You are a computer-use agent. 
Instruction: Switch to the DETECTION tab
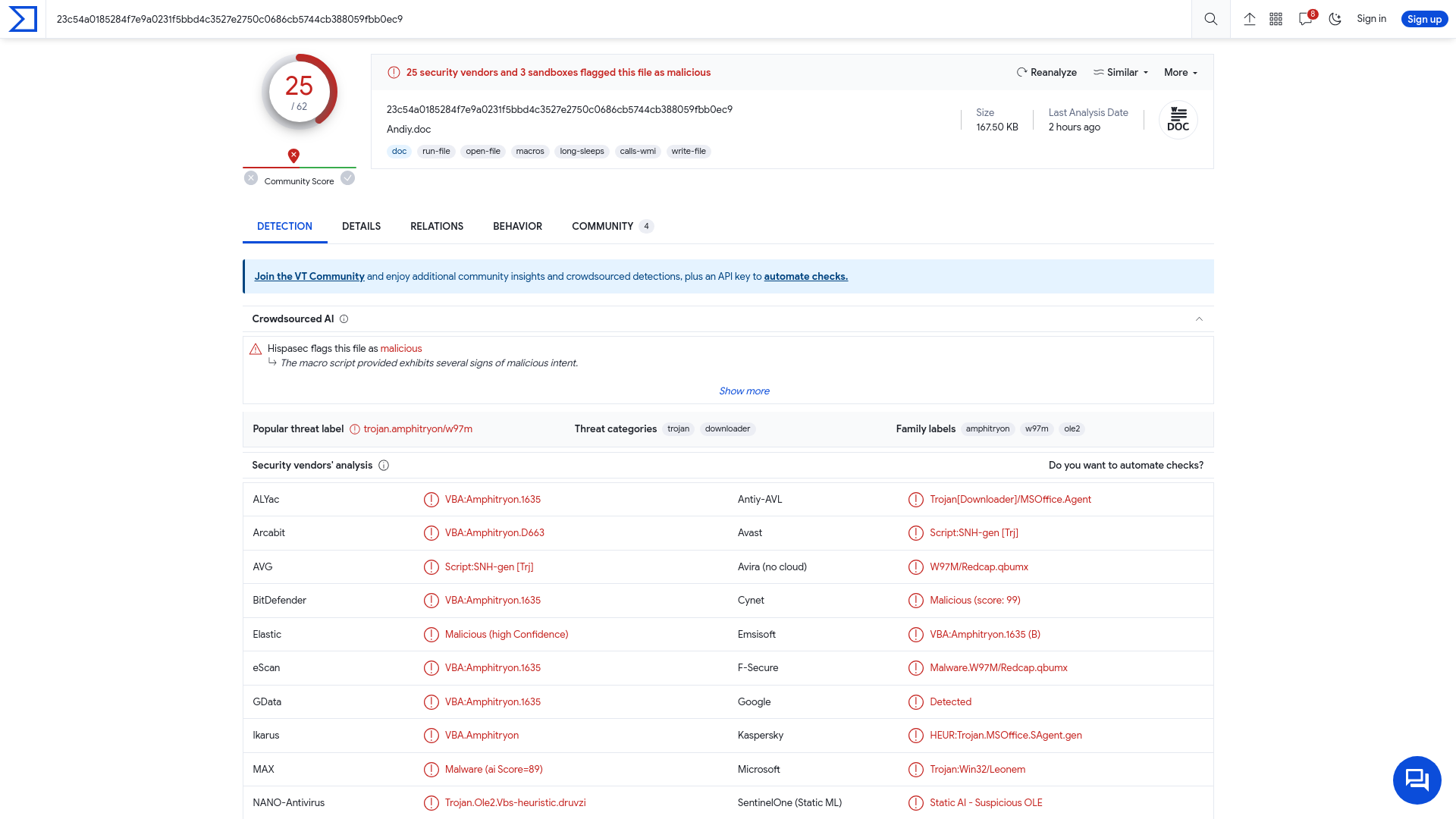[284, 227]
